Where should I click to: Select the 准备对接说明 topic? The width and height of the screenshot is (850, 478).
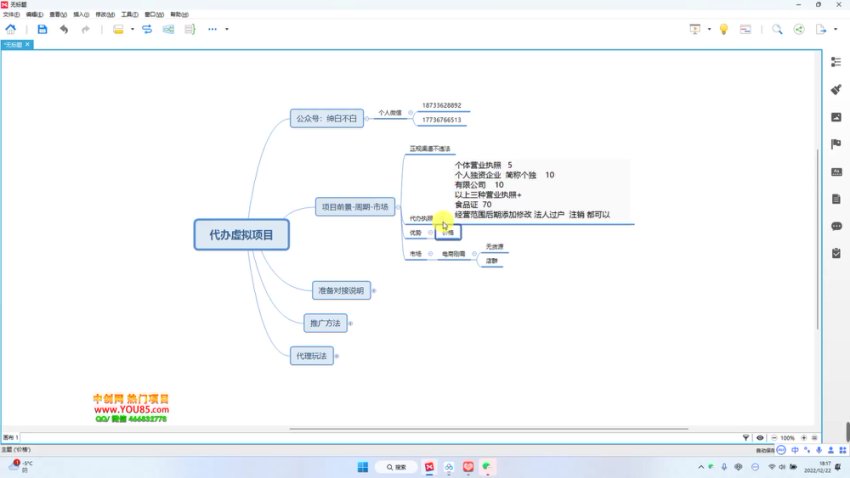click(x=341, y=290)
